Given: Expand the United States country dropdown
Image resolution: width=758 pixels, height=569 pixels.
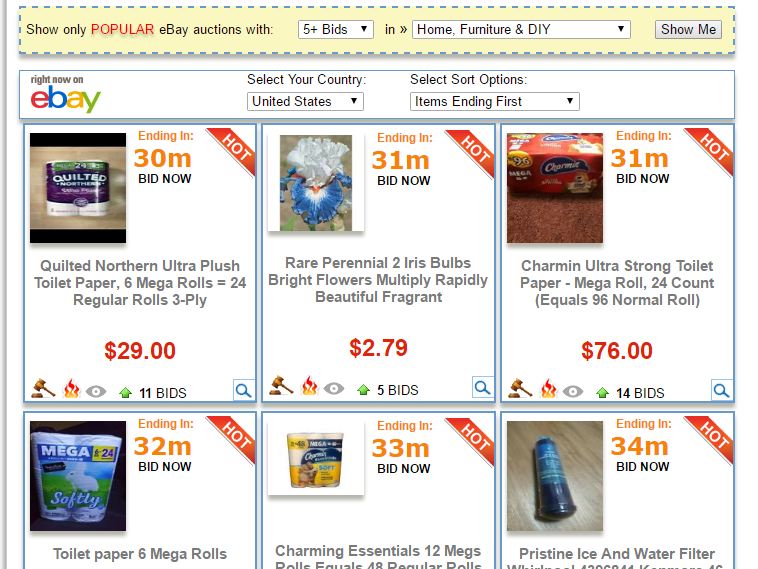Looking at the screenshot, I should tap(305, 102).
